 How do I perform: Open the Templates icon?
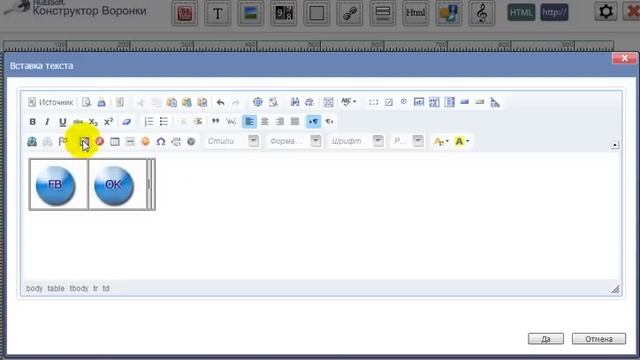(x=120, y=102)
